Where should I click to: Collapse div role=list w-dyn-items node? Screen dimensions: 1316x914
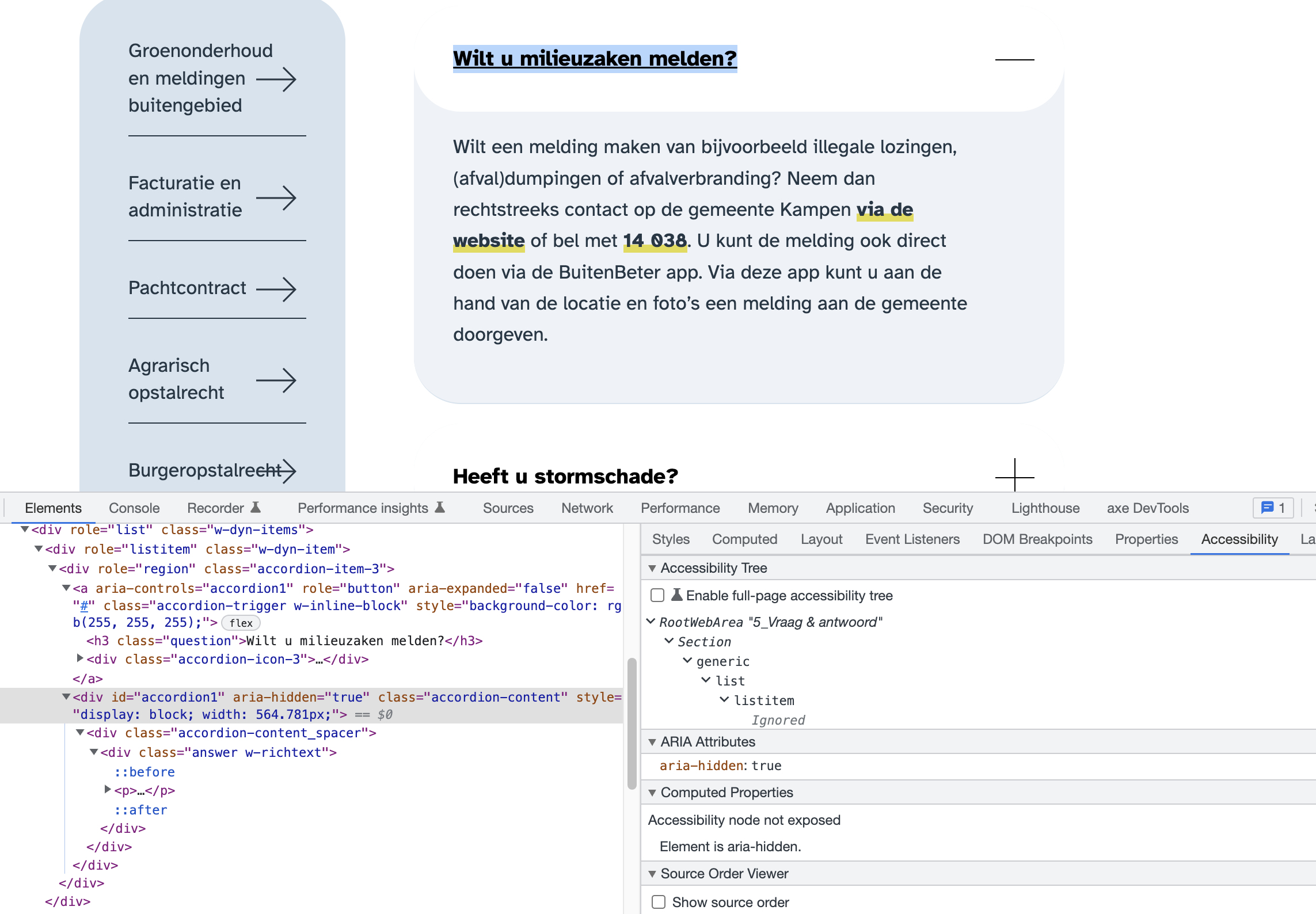coord(25,529)
